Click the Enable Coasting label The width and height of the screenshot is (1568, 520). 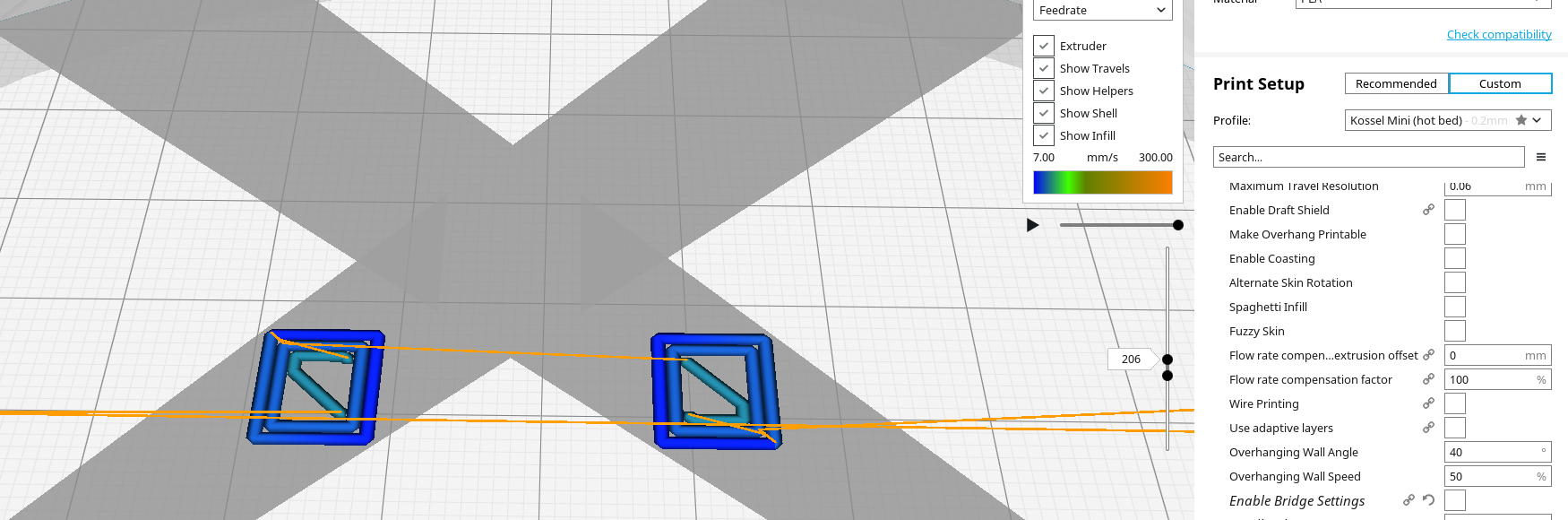point(1272,258)
